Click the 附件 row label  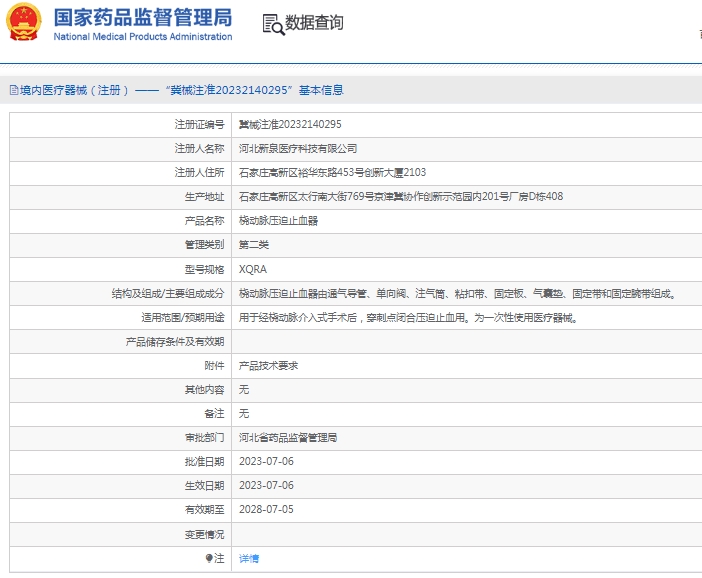tap(214, 366)
